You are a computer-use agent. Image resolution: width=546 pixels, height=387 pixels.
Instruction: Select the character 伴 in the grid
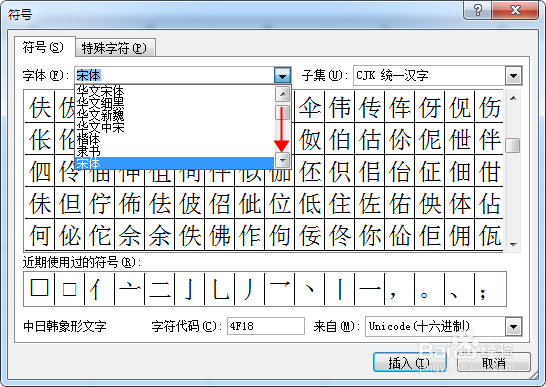[489, 139]
